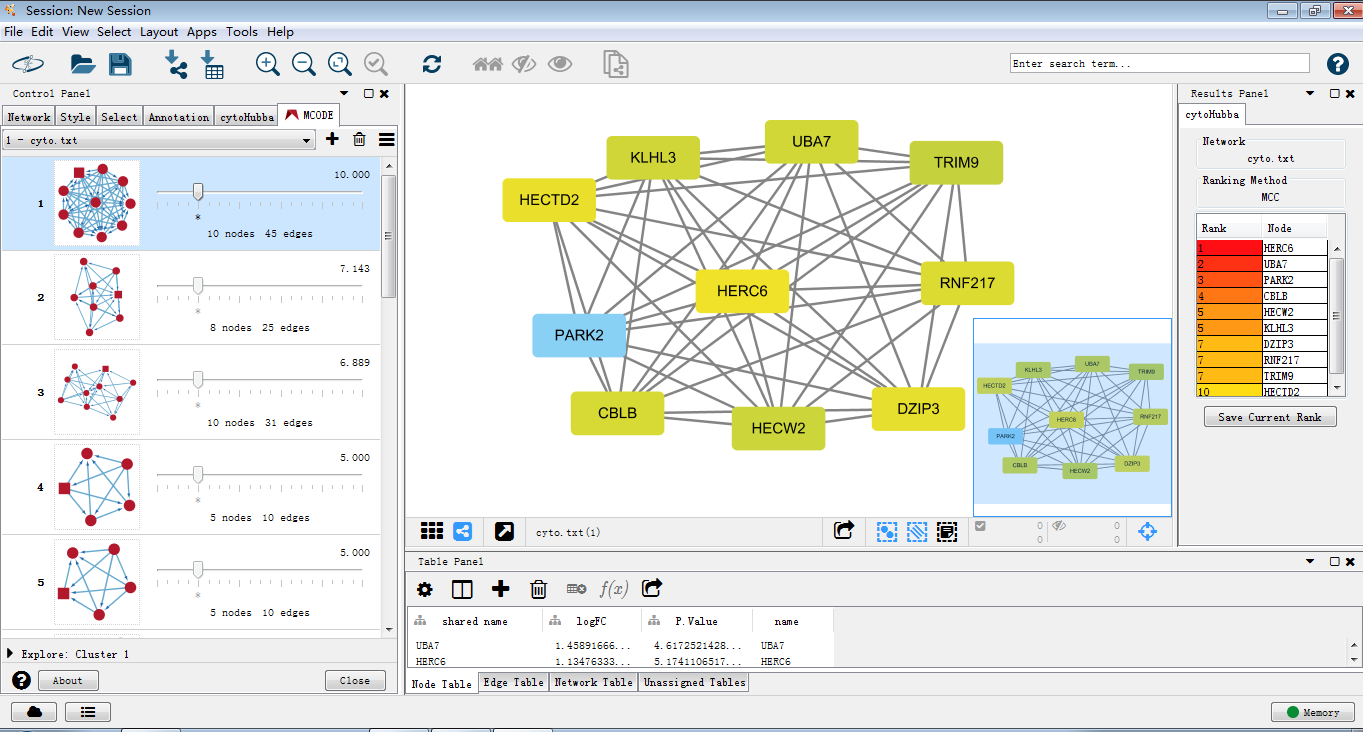Click first neighbors house icon
The width and height of the screenshot is (1363, 732).
click(488, 65)
